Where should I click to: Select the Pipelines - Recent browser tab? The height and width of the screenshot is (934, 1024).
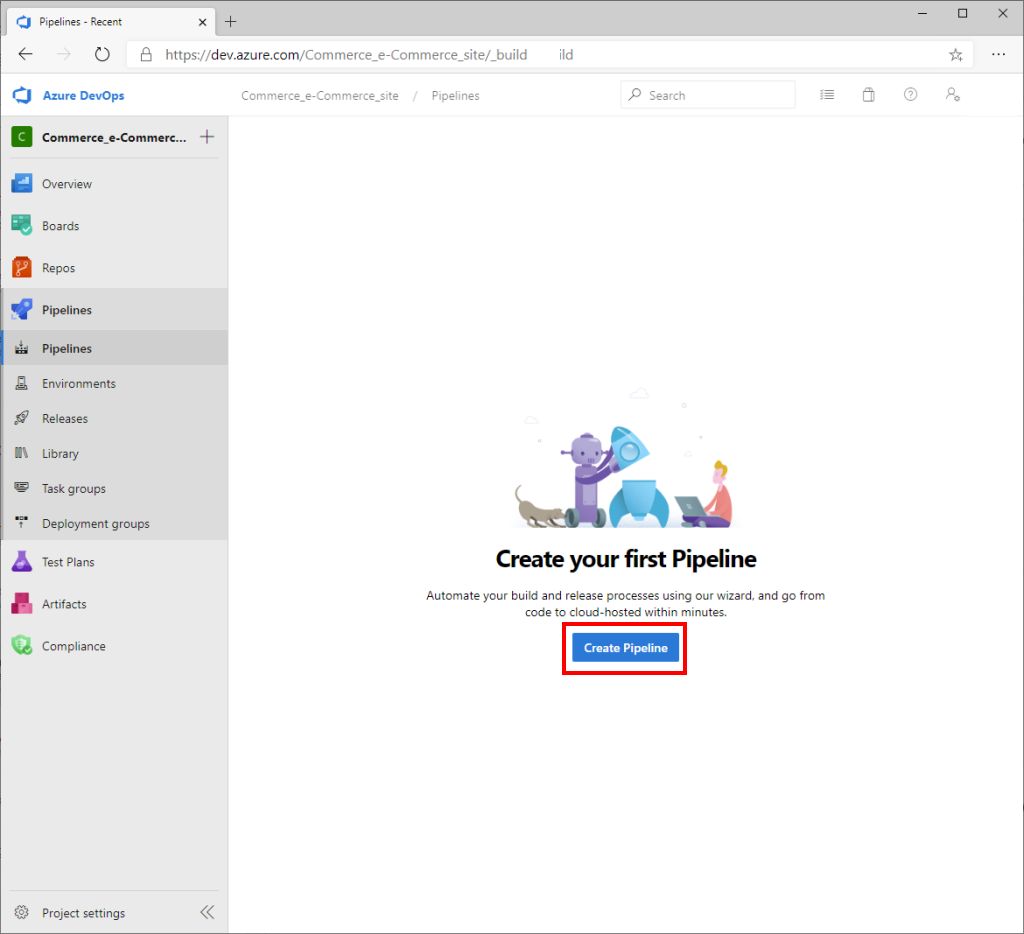110,20
